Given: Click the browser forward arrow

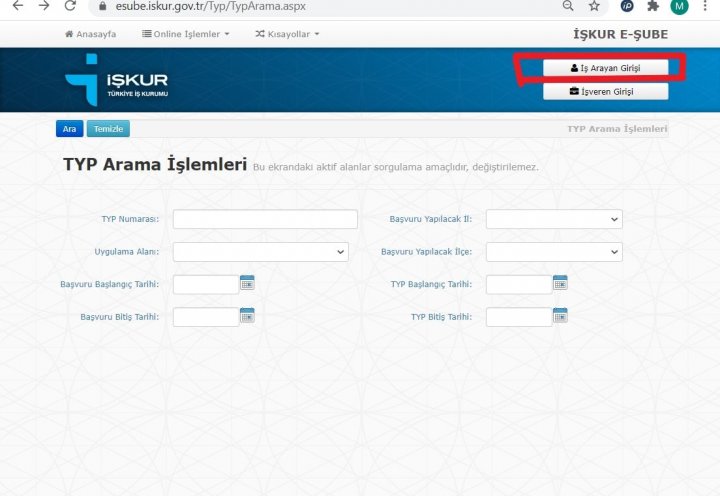Looking at the screenshot, I should click(x=44, y=6).
